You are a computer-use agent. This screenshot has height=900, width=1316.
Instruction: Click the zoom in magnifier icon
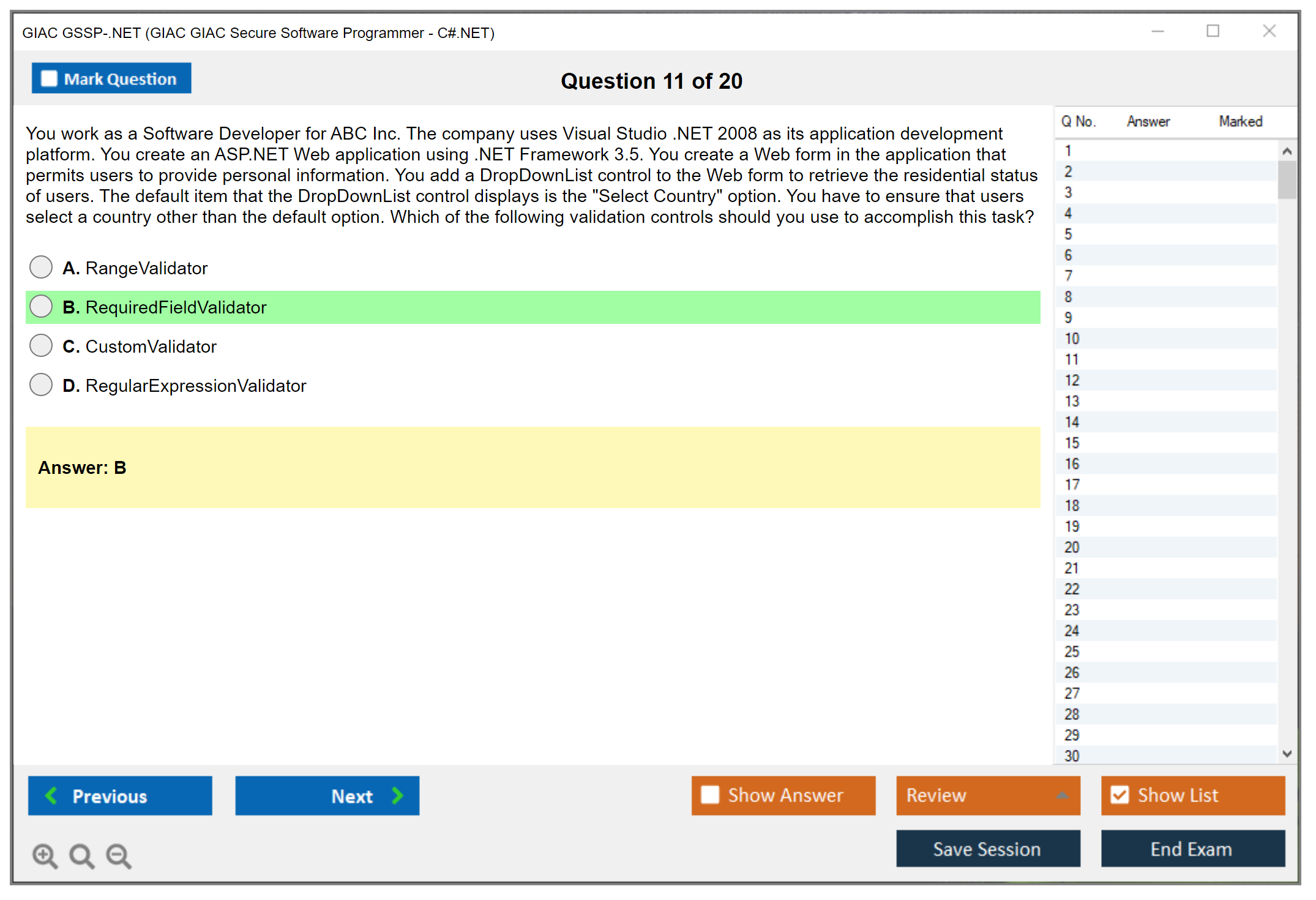click(45, 855)
